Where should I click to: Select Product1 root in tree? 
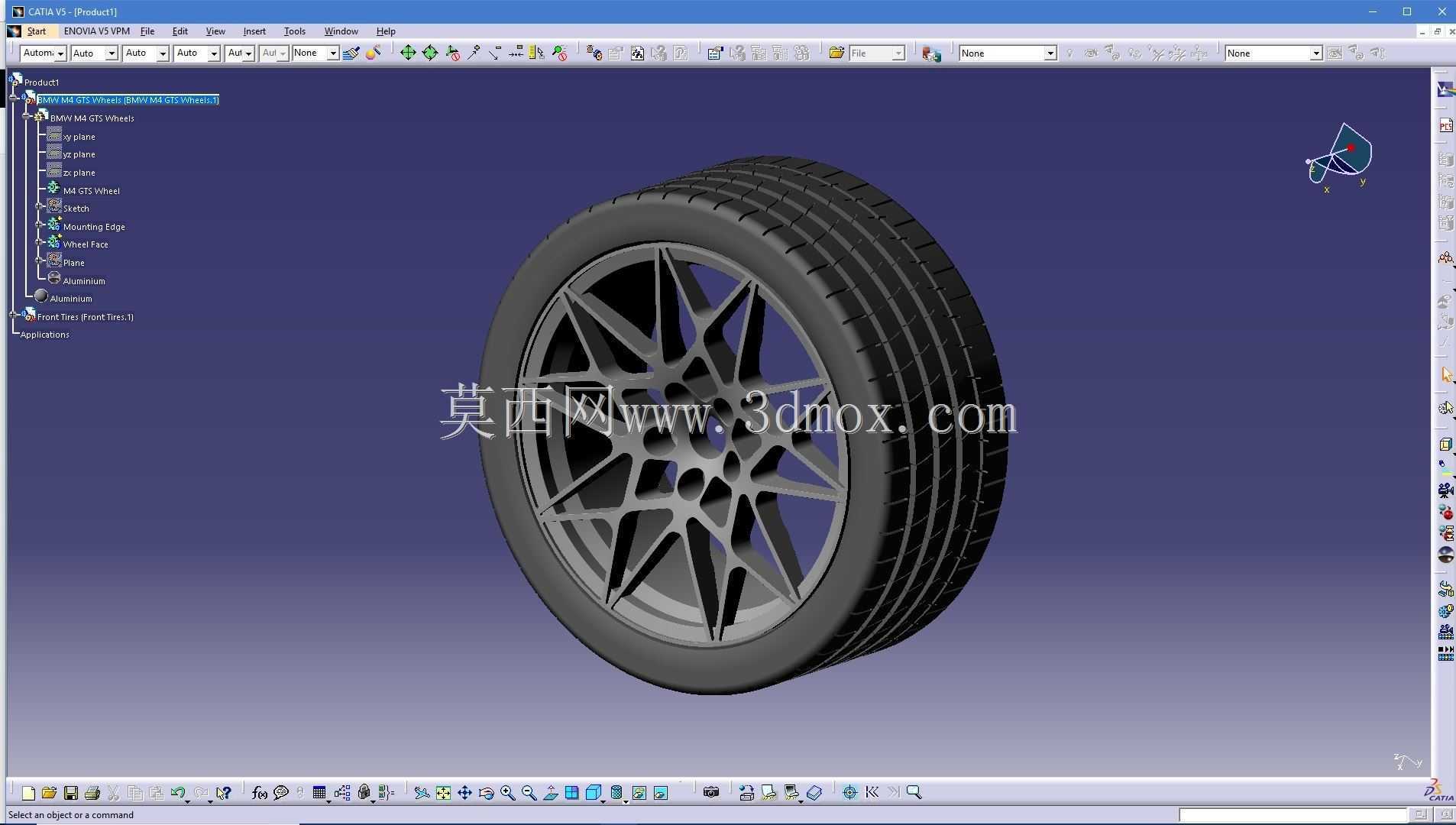(41, 82)
